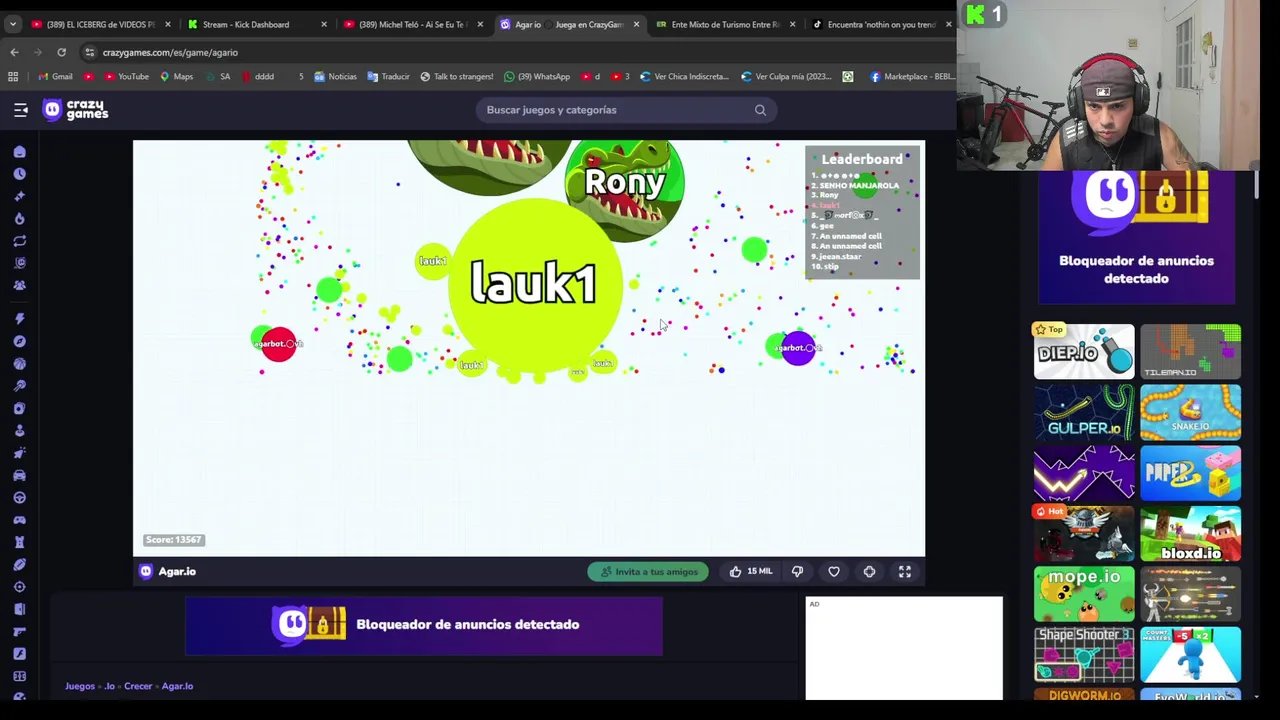The height and width of the screenshot is (720, 1280).
Task: Open multiplayer people icon in sidebar
Action: (19, 285)
